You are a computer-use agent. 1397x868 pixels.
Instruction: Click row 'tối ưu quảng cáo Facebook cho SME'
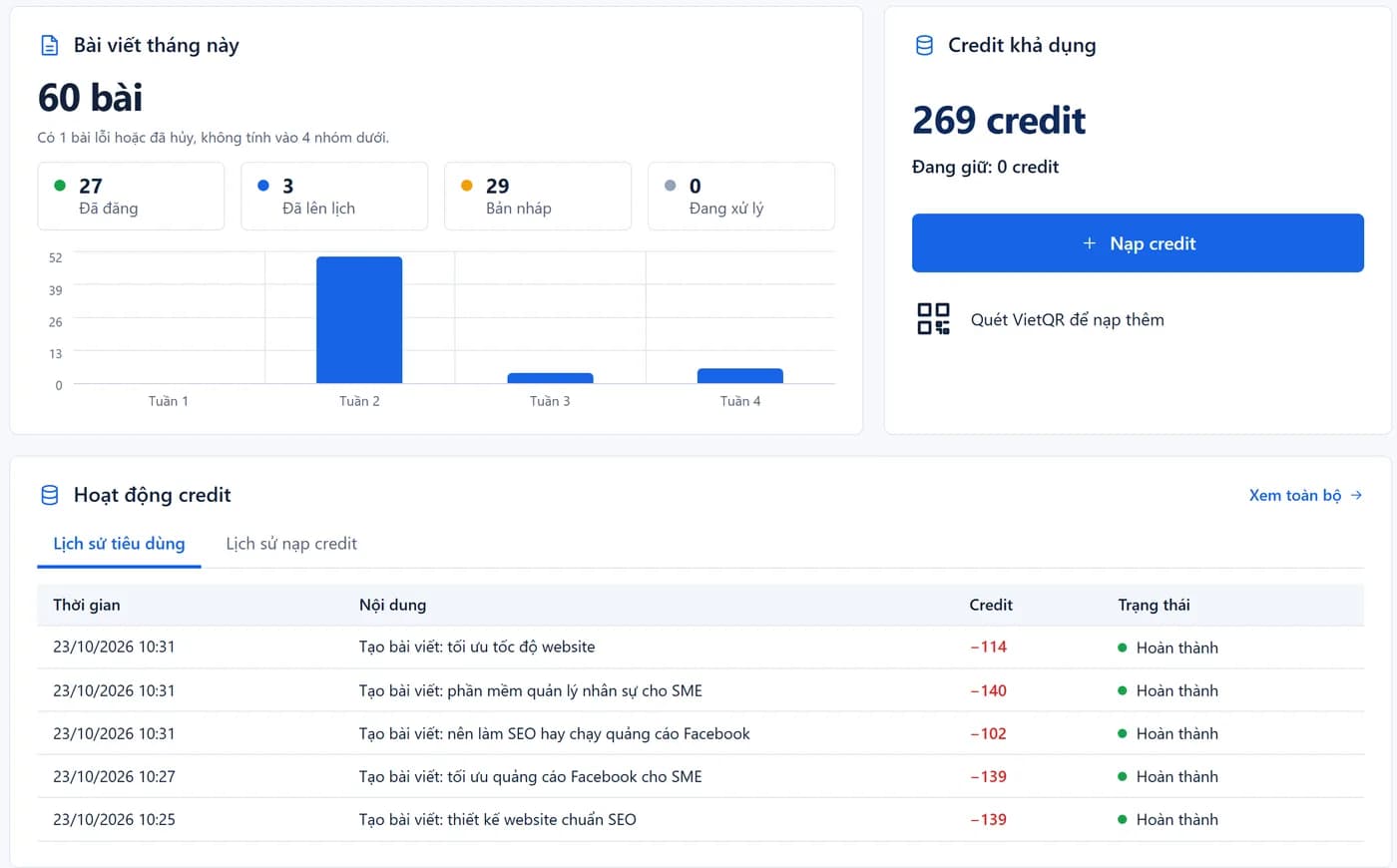[700, 776]
